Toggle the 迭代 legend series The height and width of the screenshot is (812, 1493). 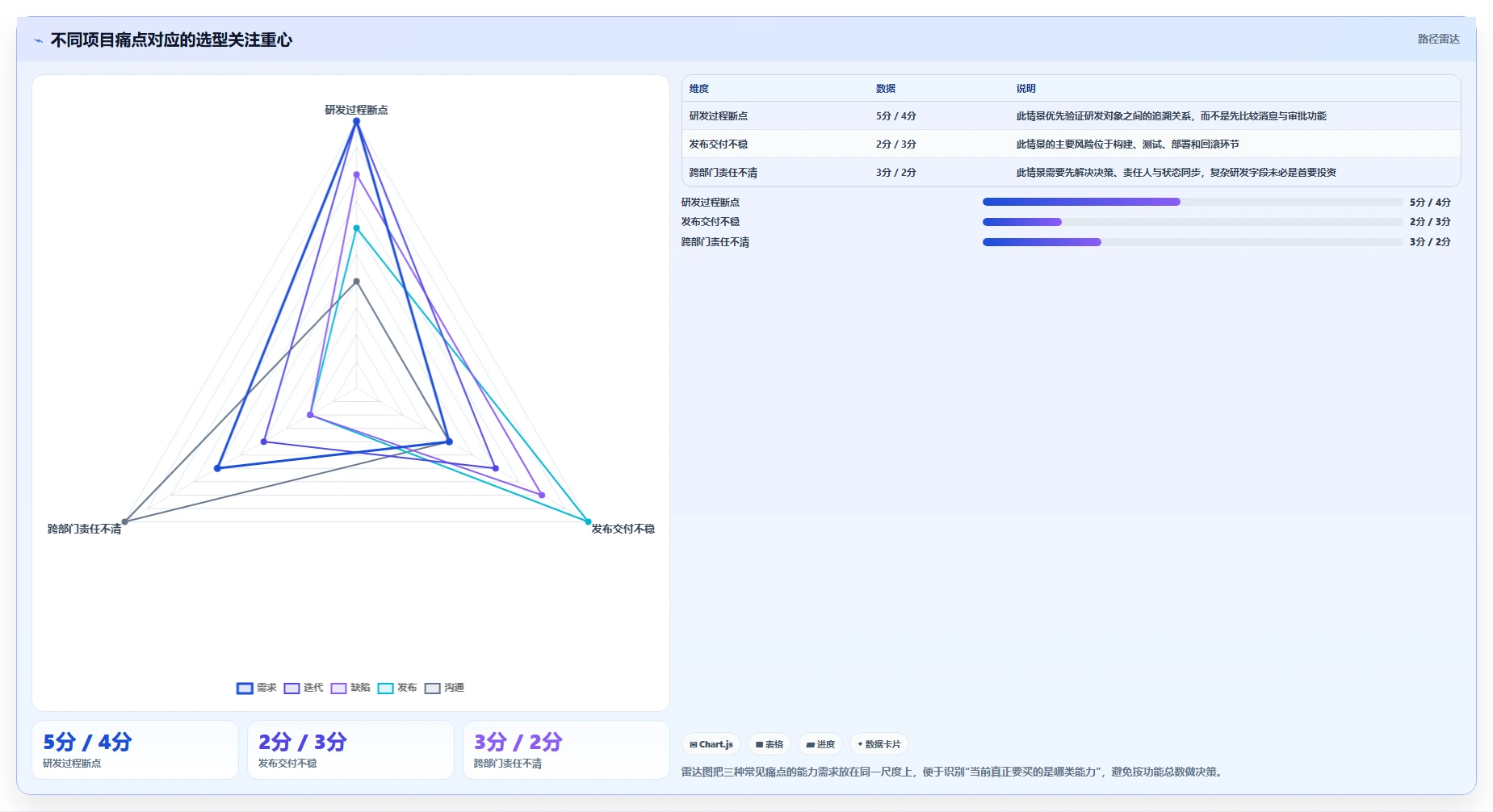click(x=304, y=688)
